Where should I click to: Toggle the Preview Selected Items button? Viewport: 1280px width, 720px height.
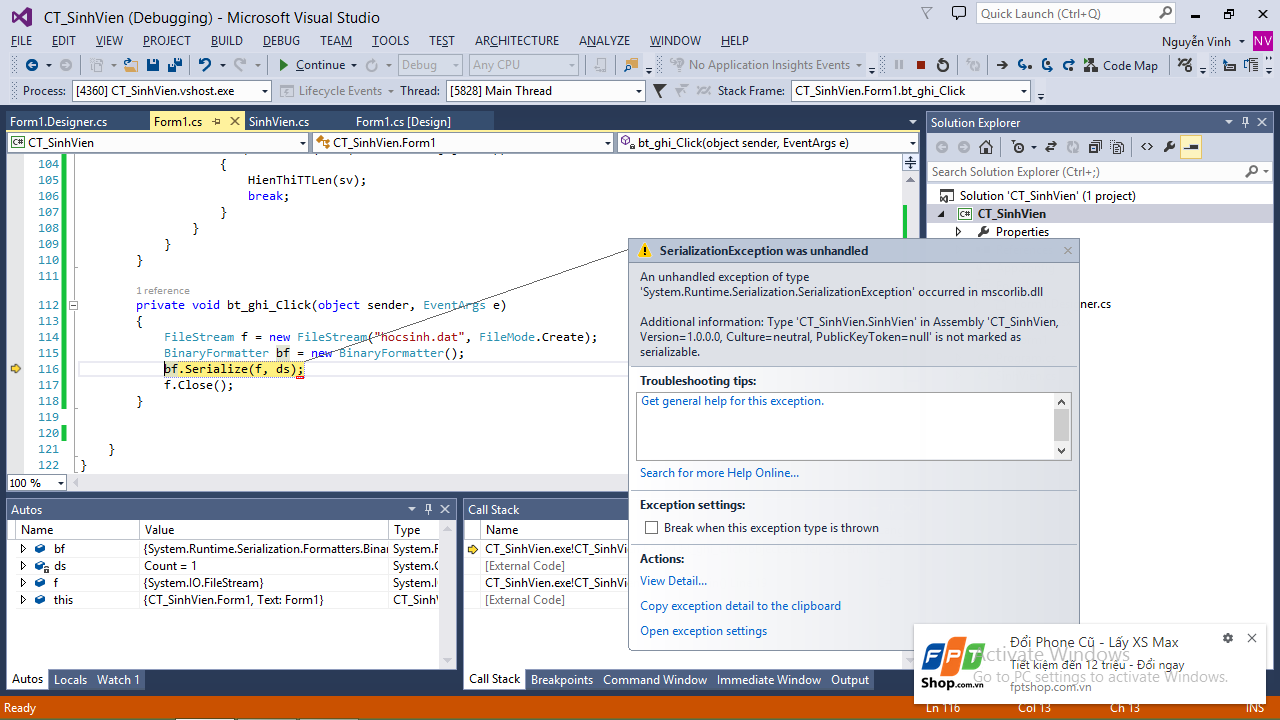pos(1190,147)
